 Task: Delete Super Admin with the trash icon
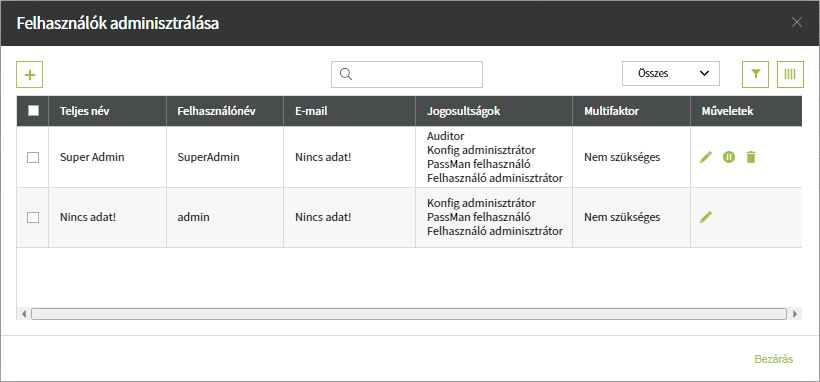751,157
